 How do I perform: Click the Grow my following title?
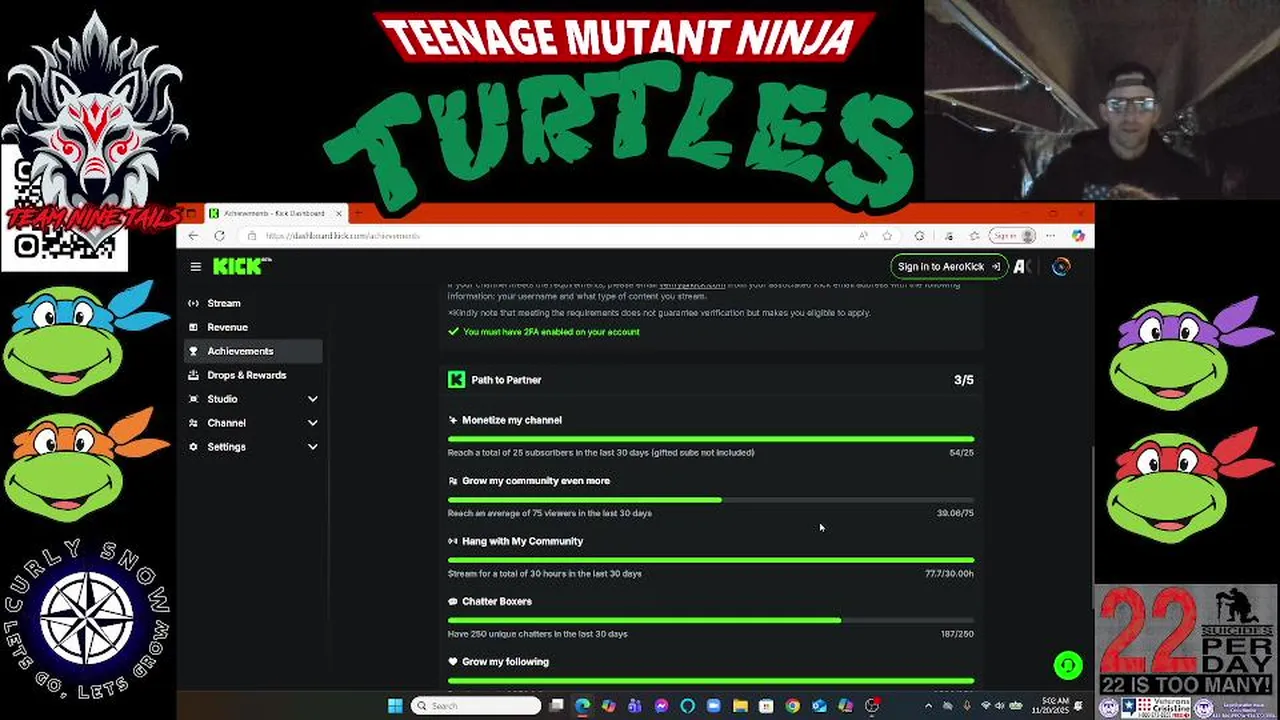(505, 662)
